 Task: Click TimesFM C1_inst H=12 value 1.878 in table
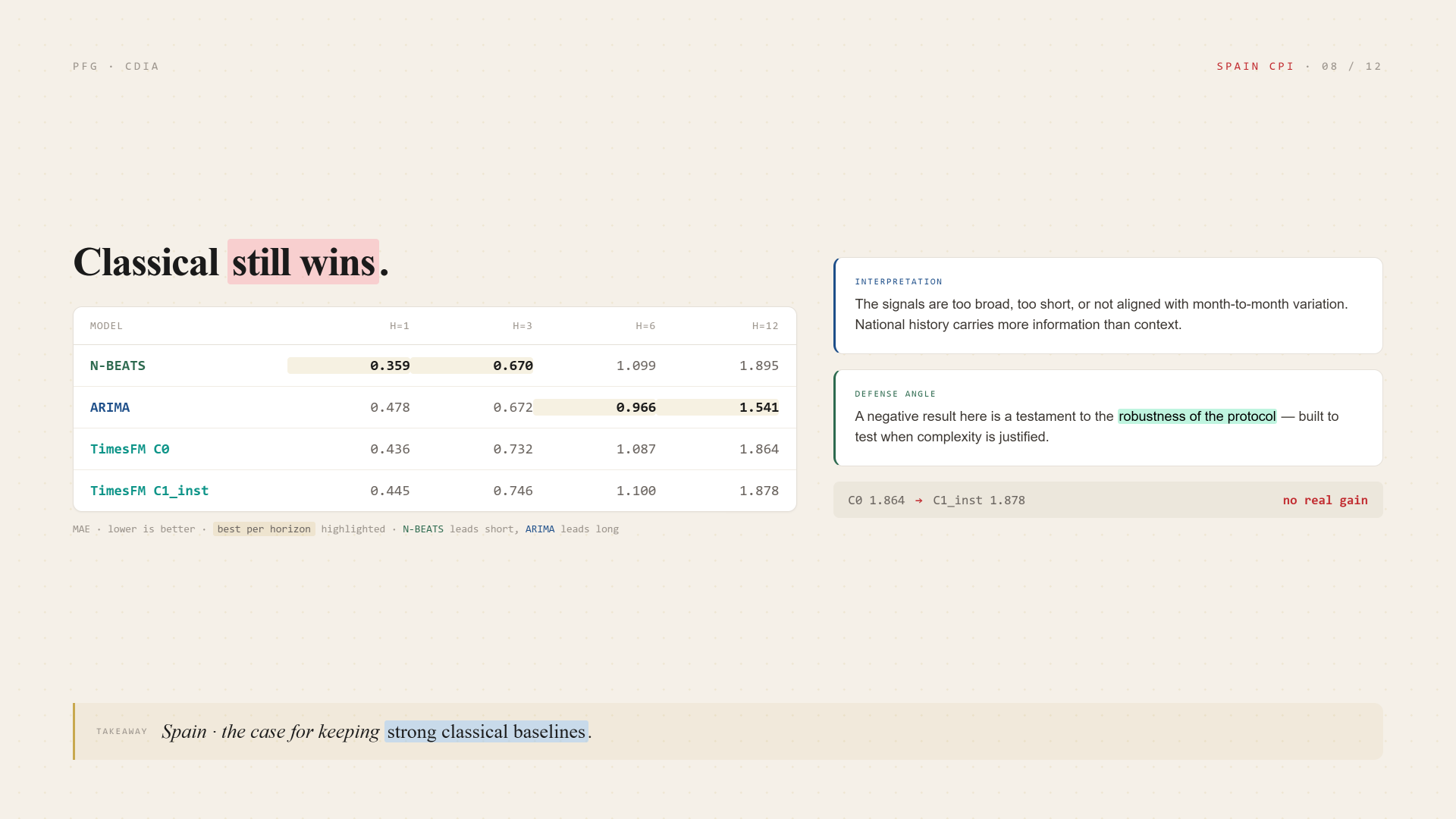click(759, 491)
